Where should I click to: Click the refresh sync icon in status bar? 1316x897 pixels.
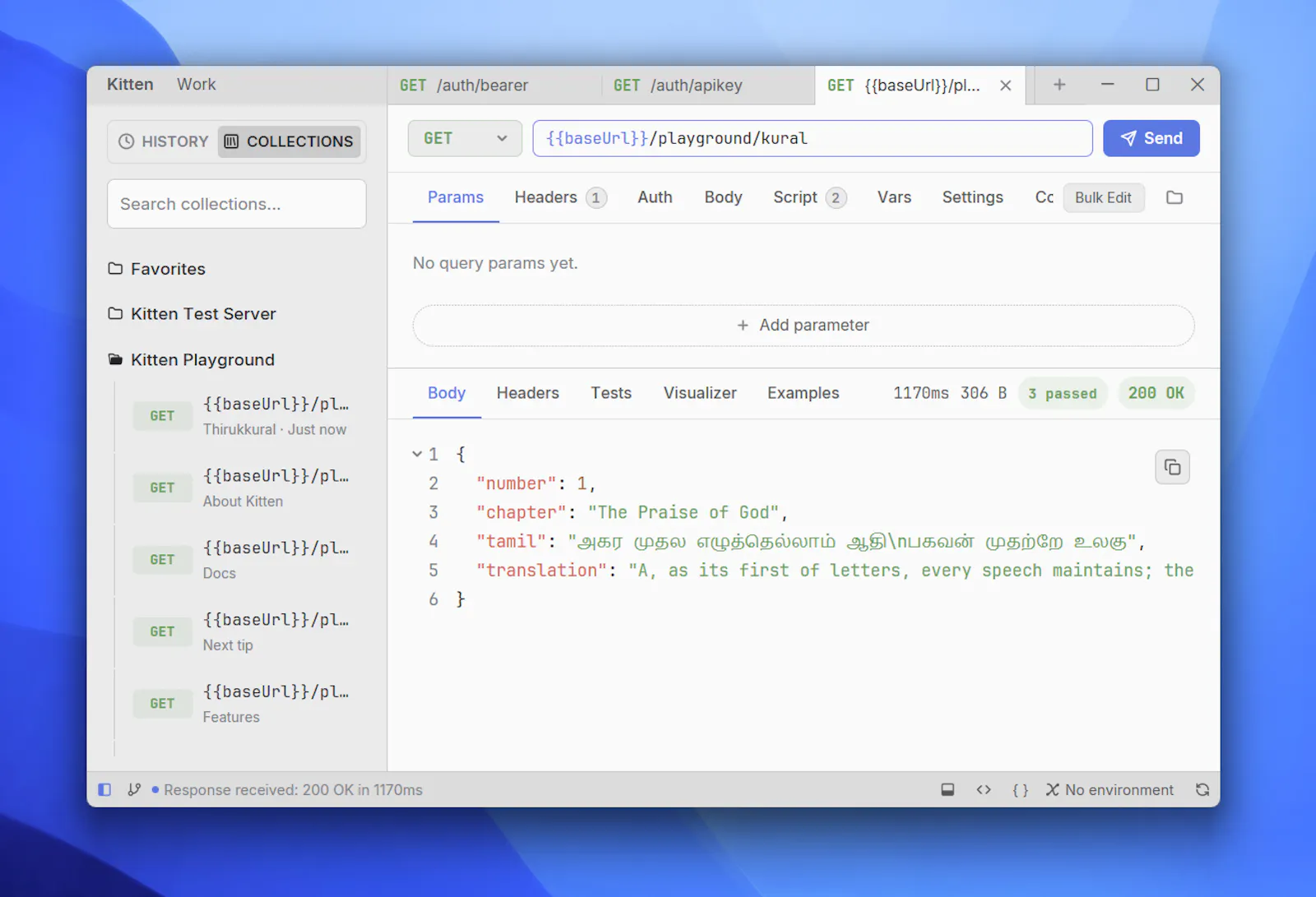pyautogui.click(x=1202, y=790)
